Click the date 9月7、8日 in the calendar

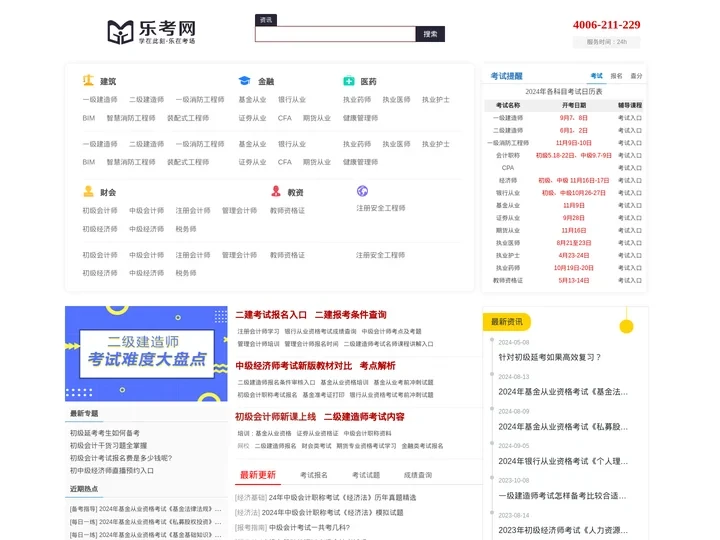point(574,118)
